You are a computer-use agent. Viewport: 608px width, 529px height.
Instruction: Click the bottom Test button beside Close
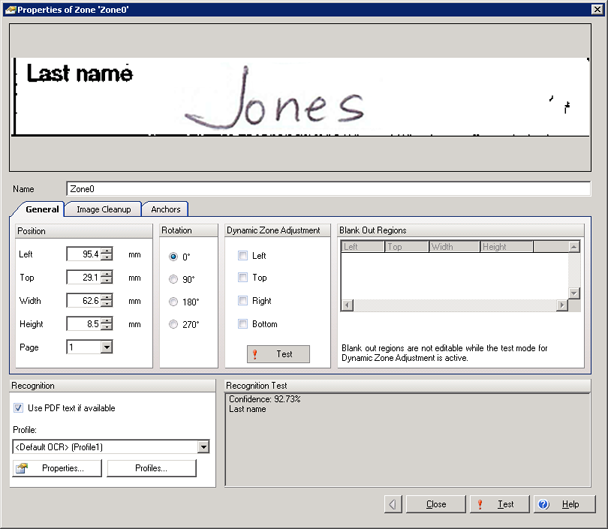tap(498, 504)
